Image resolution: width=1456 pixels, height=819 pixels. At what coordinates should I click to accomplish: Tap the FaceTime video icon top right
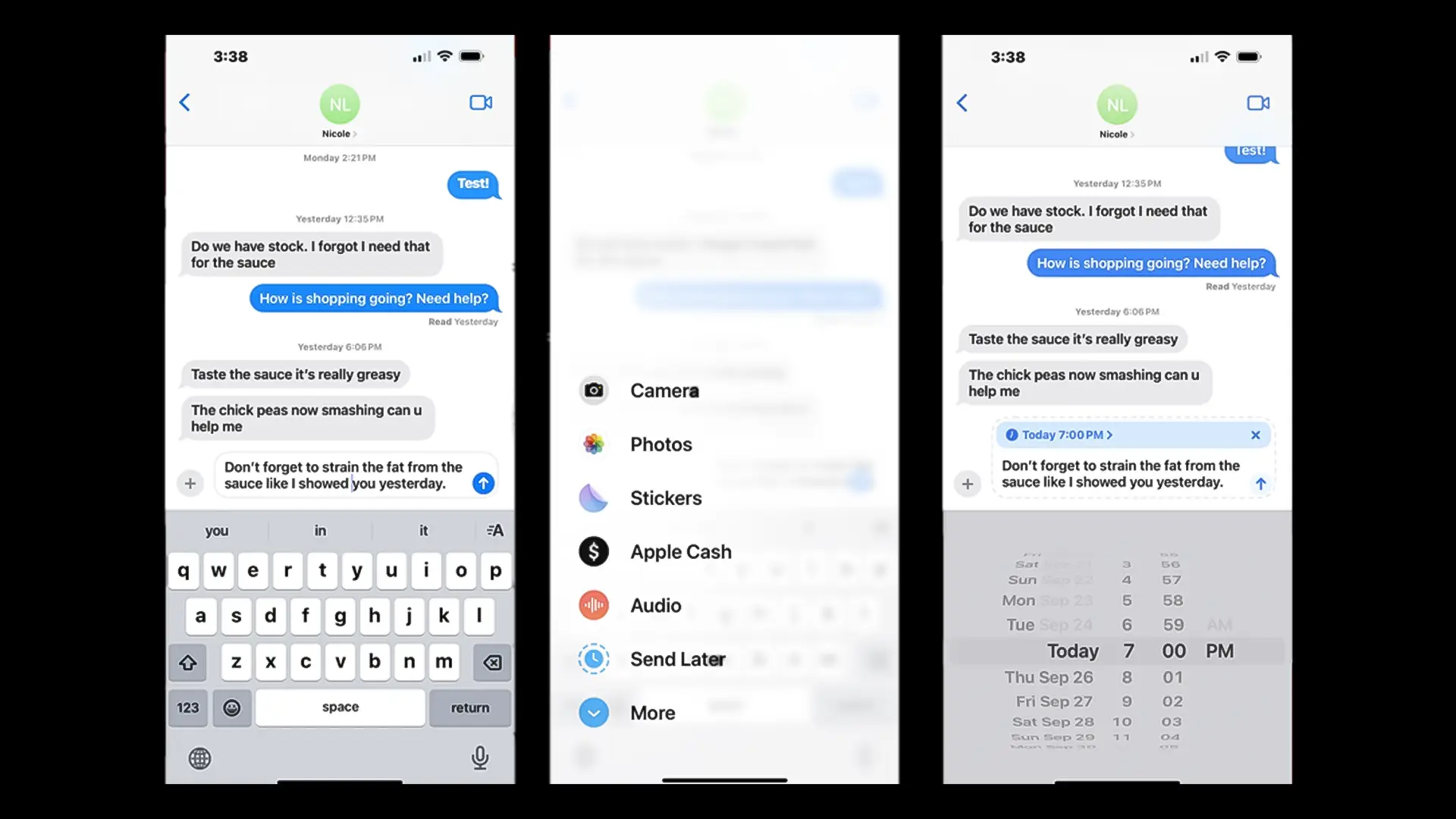(1258, 102)
